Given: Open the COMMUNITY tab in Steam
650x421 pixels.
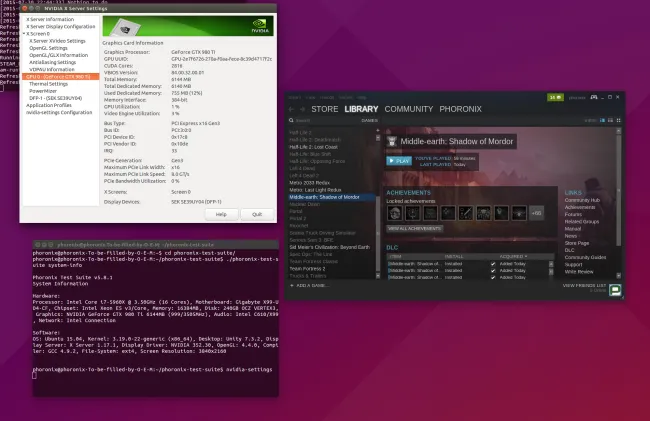Looking at the screenshot, I should [x=409, y=109].
